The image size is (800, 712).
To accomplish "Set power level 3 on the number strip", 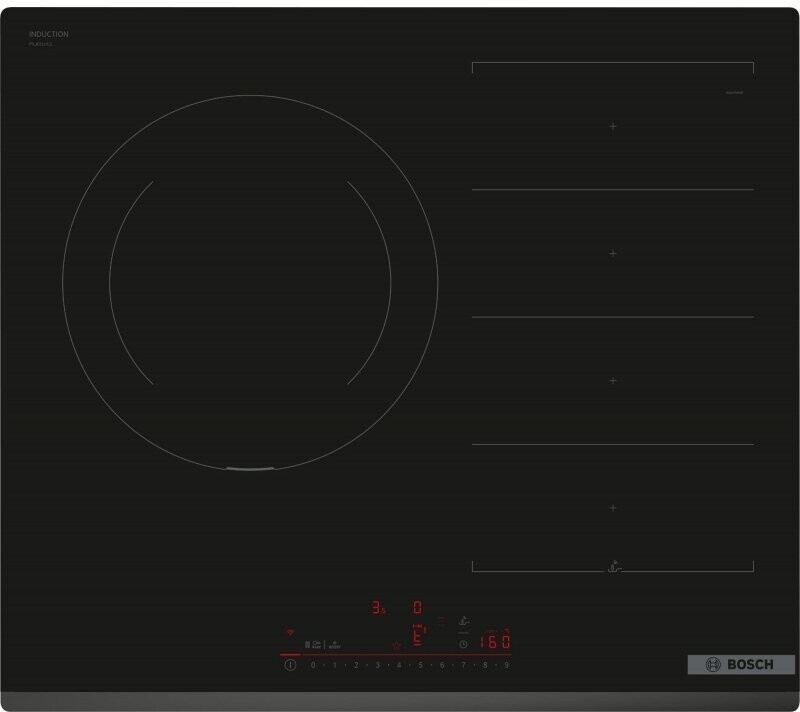I will point(377,664).
